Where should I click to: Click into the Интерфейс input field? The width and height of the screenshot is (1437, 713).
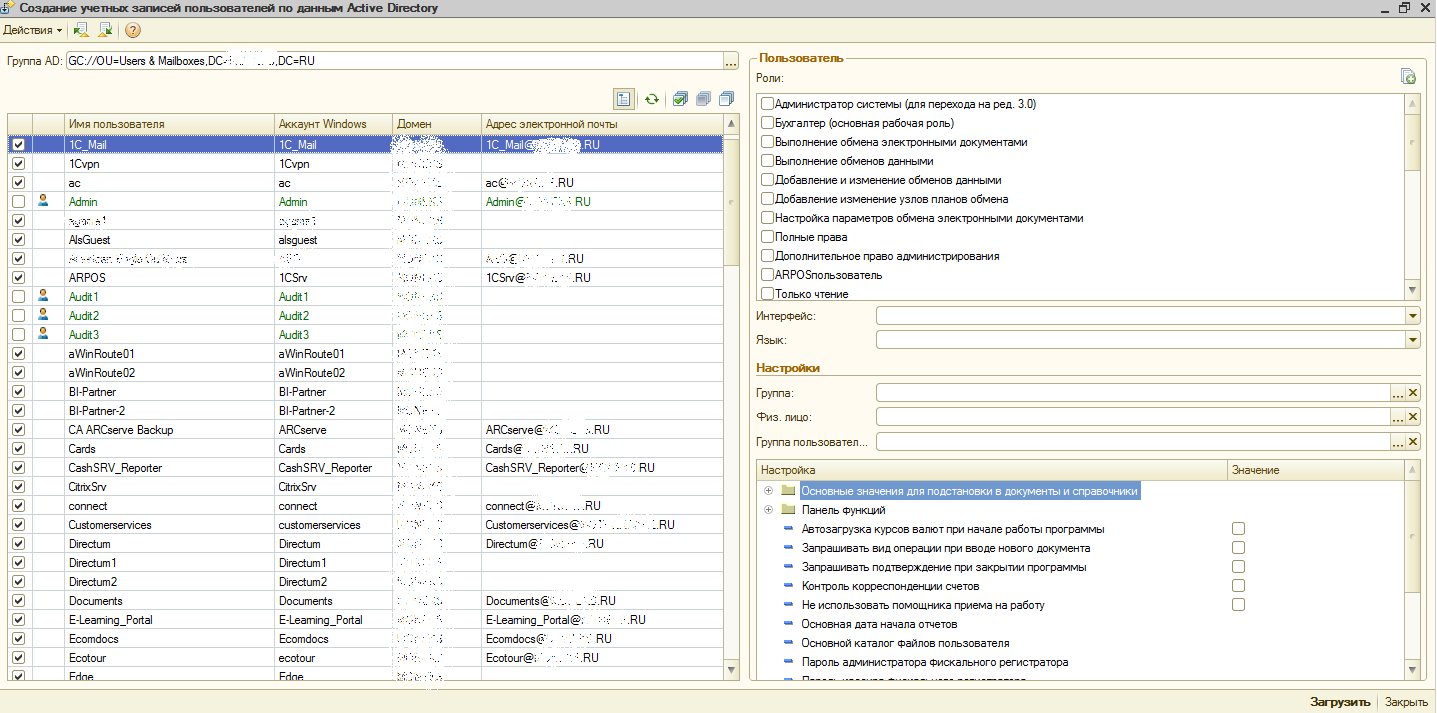click(1140, 316)
